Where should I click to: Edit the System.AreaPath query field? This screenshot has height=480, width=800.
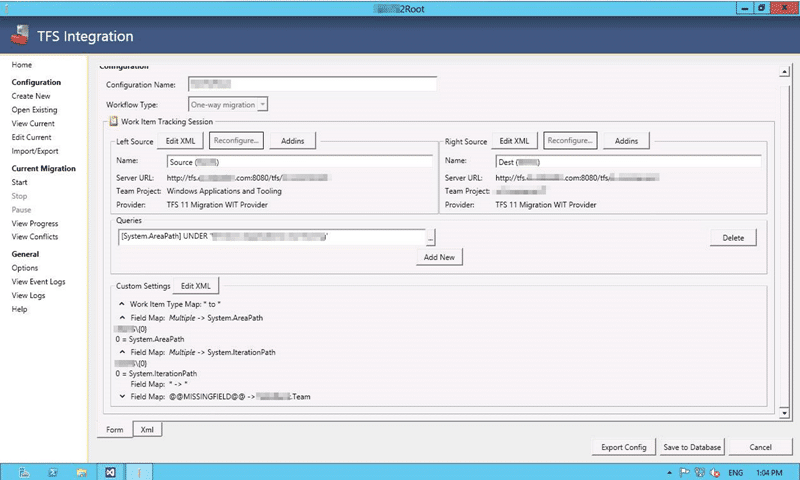click(272, 237)
